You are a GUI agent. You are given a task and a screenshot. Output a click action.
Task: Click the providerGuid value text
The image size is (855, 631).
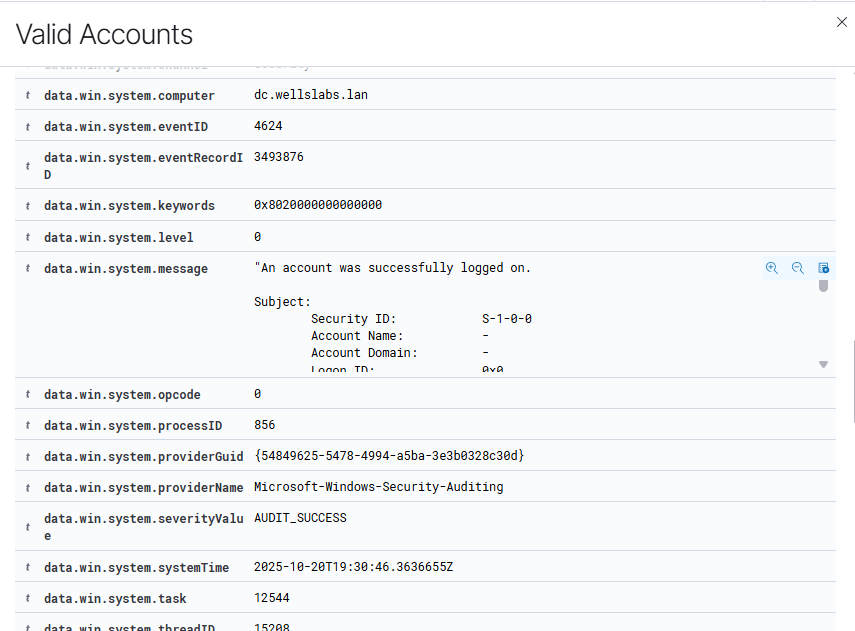(x=389, y=456)
